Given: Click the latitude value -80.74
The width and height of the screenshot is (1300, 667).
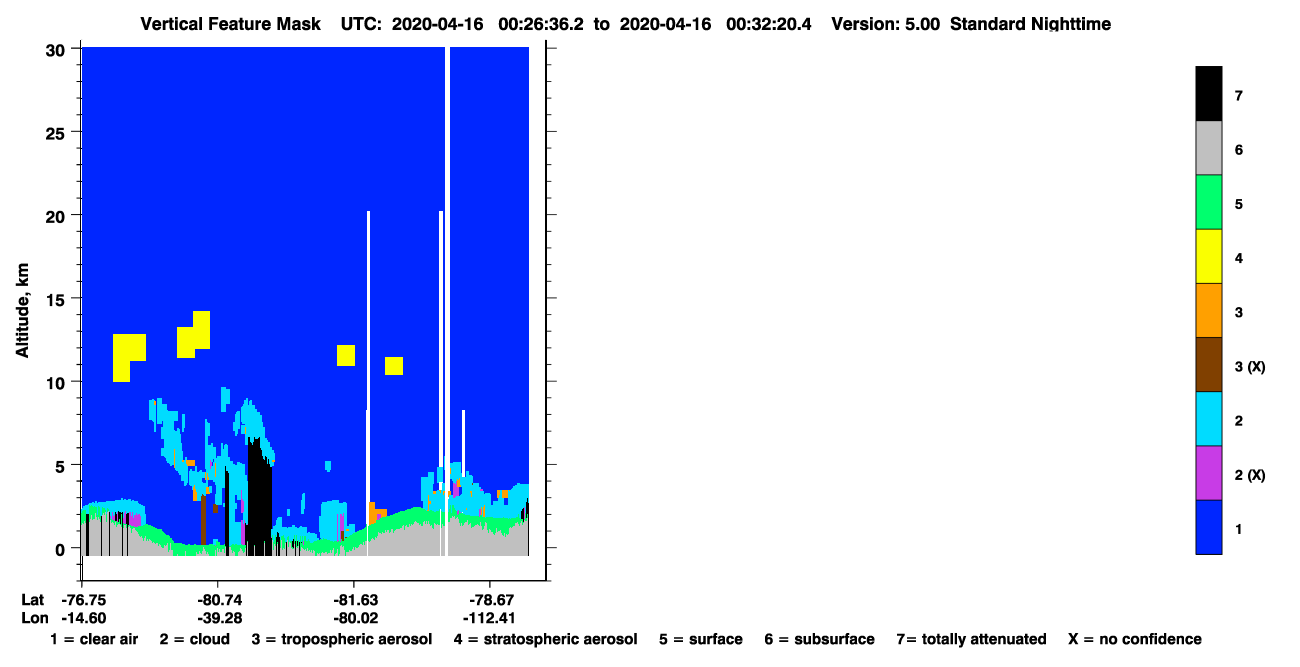Looking at the screenshot, I should (218, 600).
